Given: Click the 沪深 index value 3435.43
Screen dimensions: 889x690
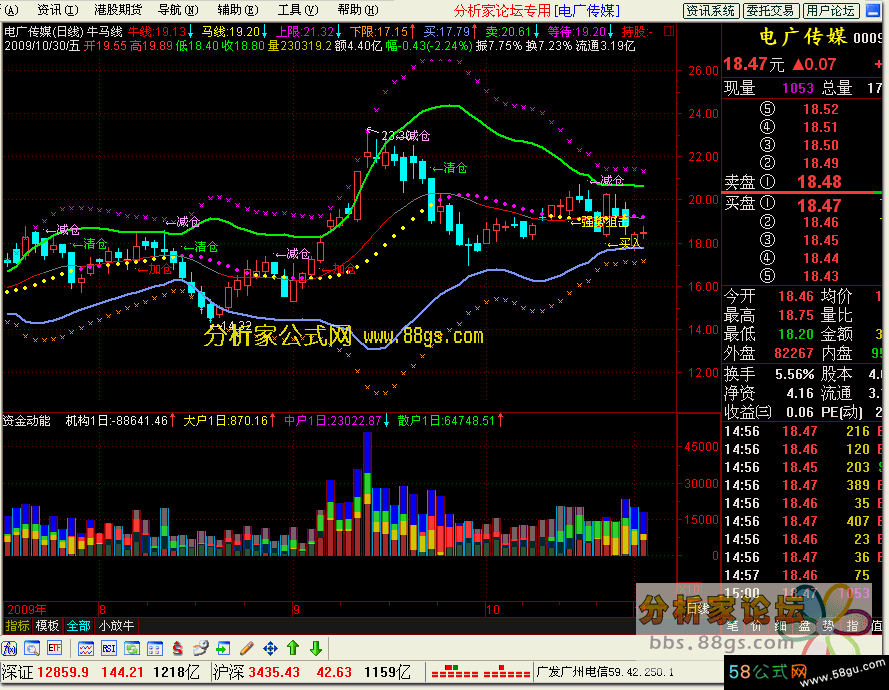Looking at the screenshot, I should [274, 672].
